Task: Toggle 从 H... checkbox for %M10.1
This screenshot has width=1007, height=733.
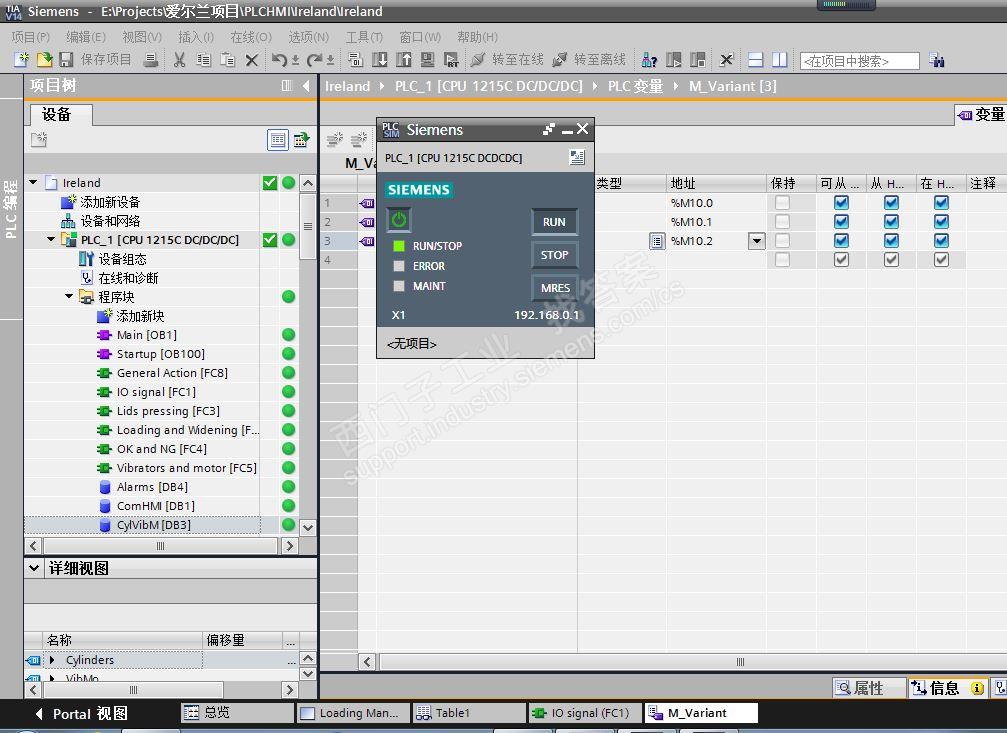Action: (891, 222)
